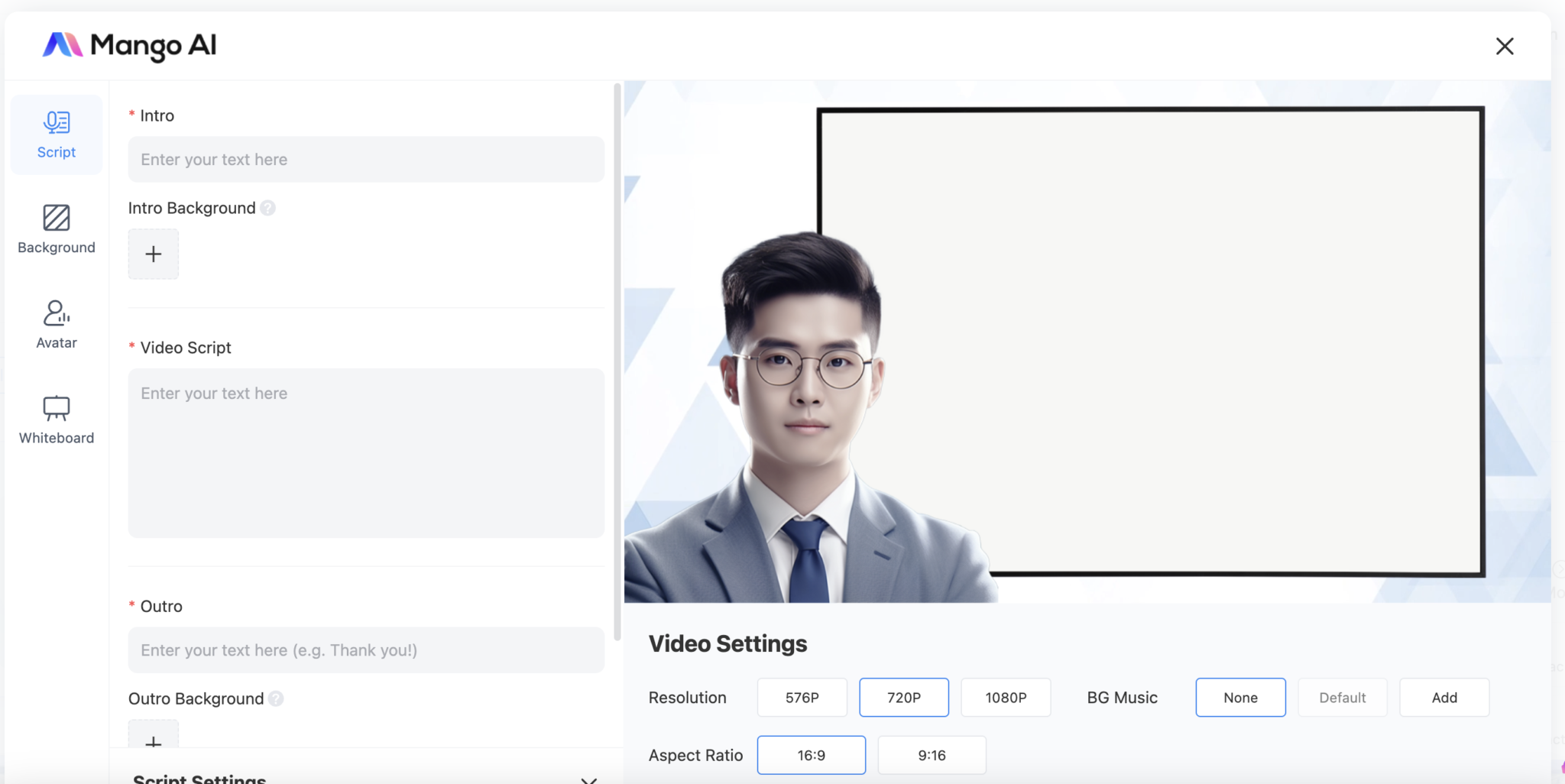Select the Background panel icon
Screen dimensions: 1565x784
(56, 228)
